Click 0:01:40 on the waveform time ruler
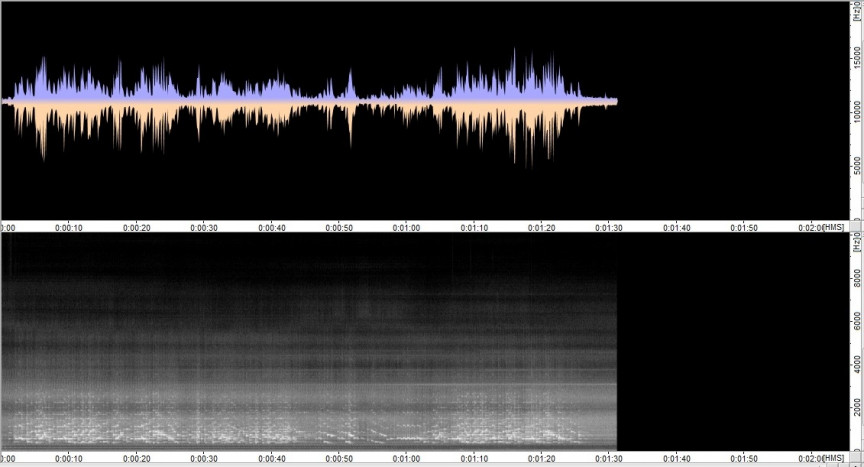This screenshot has height=467, width=864. click(676, 227)
